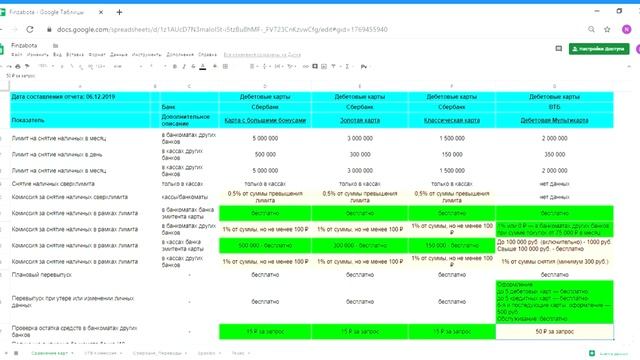The image size is (640, 360).
Task: Open the Классическая карта link
Action: tap(451, 120)
